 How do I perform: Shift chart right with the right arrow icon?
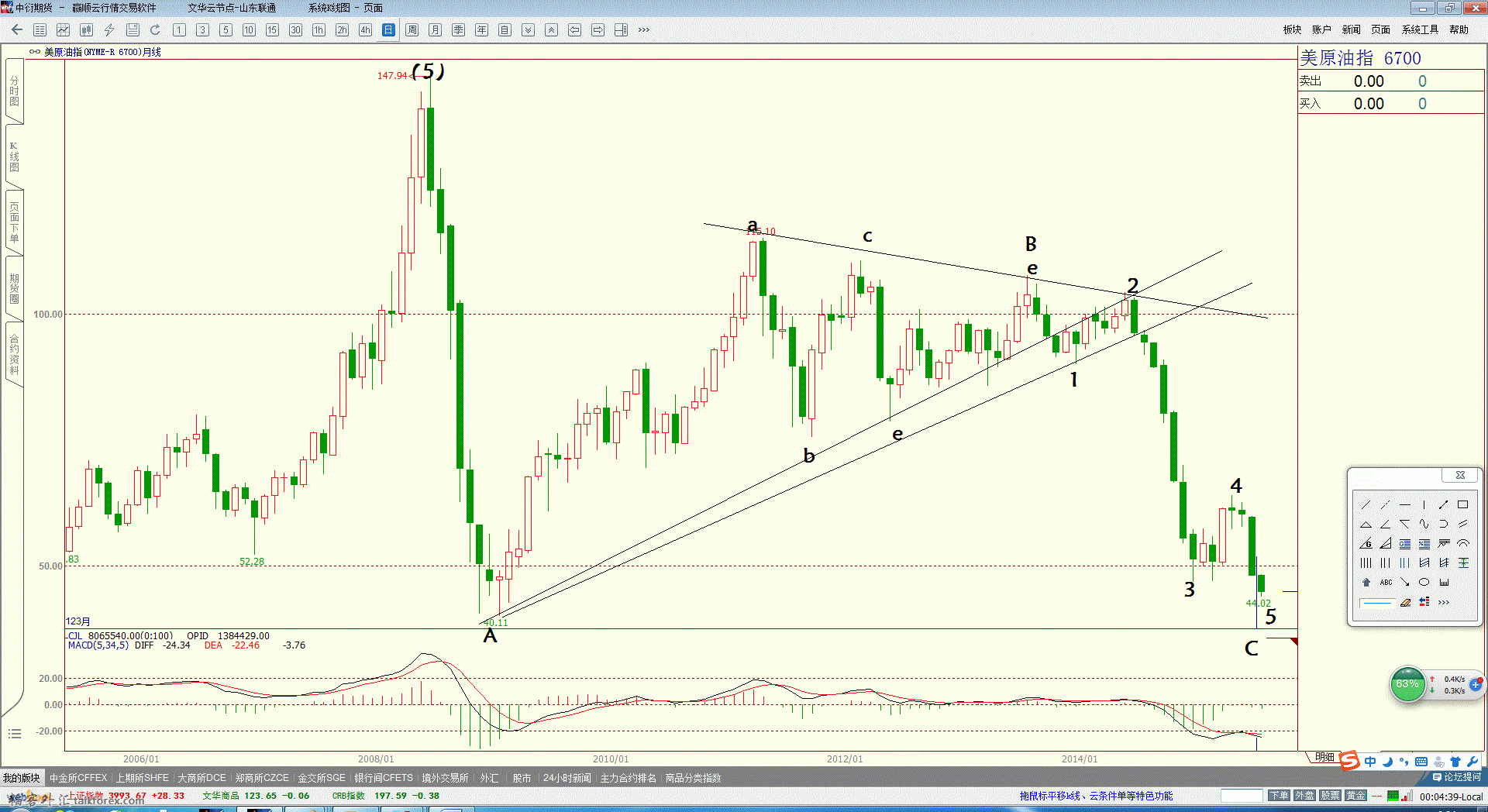[x=598, y=29]
